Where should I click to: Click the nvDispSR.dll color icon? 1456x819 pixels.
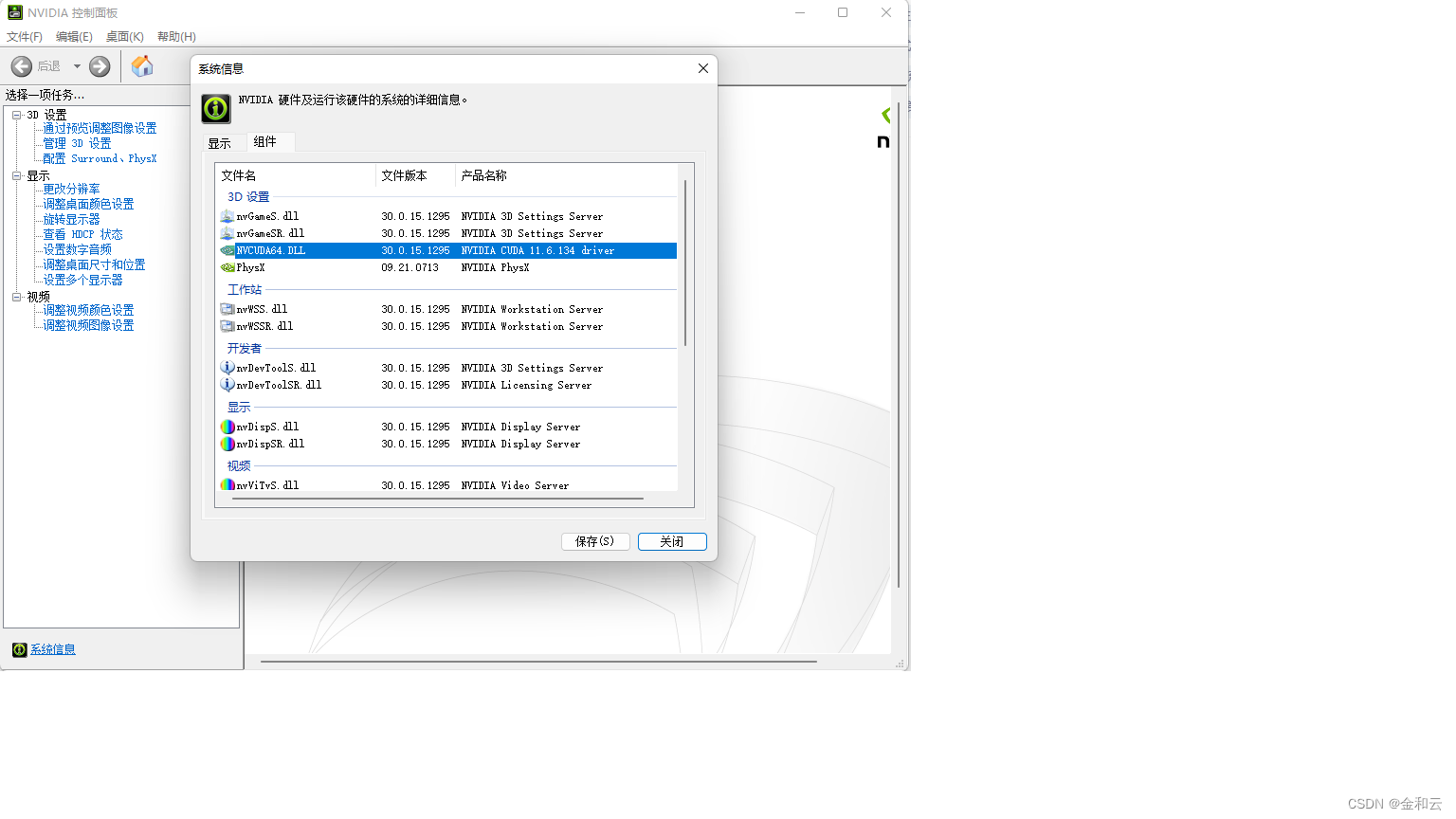[227, 444]
